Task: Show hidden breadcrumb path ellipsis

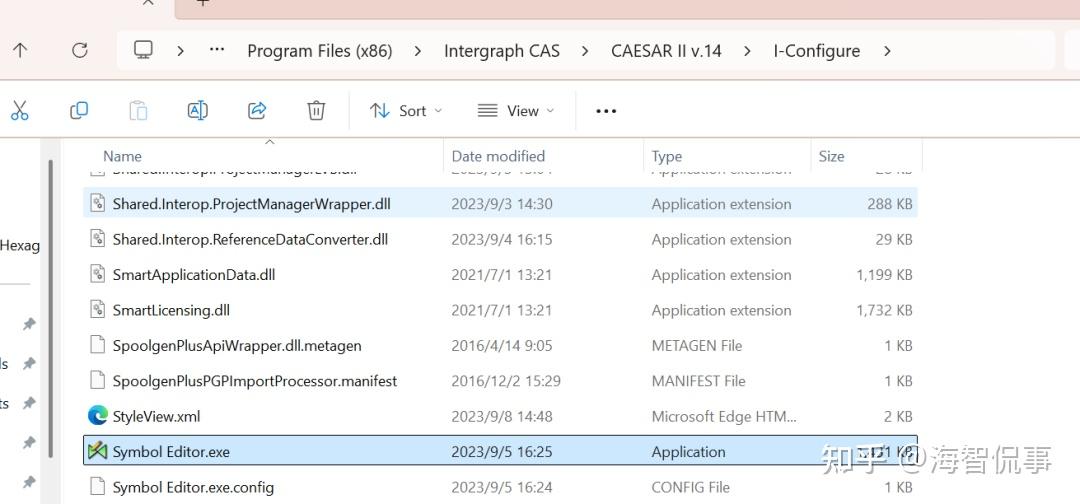Action: point(217,51)
